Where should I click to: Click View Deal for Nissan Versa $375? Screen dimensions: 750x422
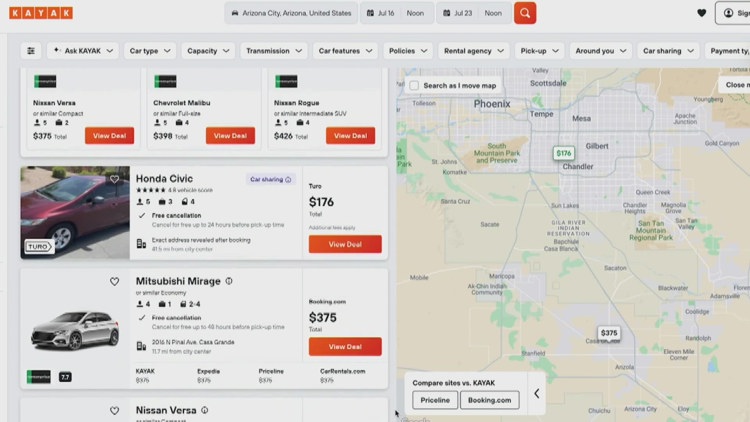click(x=110, y=136)
